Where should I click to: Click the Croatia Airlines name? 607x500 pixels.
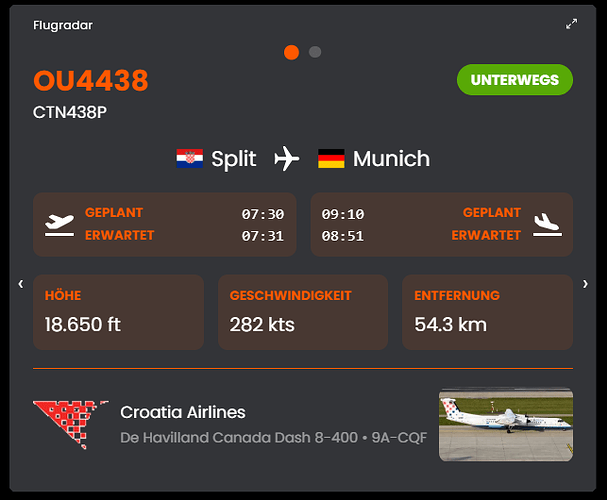pyautogui.click(x=182, y=412)
